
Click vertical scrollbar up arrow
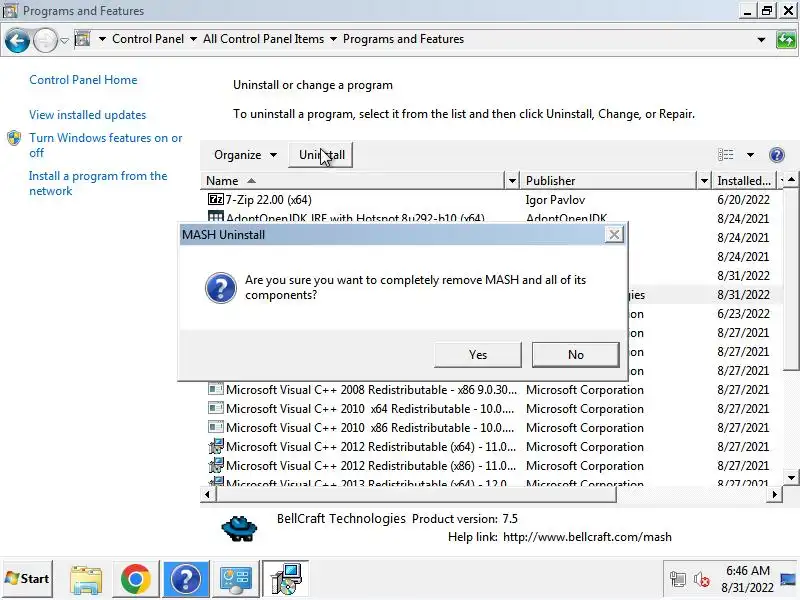coord(791,180)
